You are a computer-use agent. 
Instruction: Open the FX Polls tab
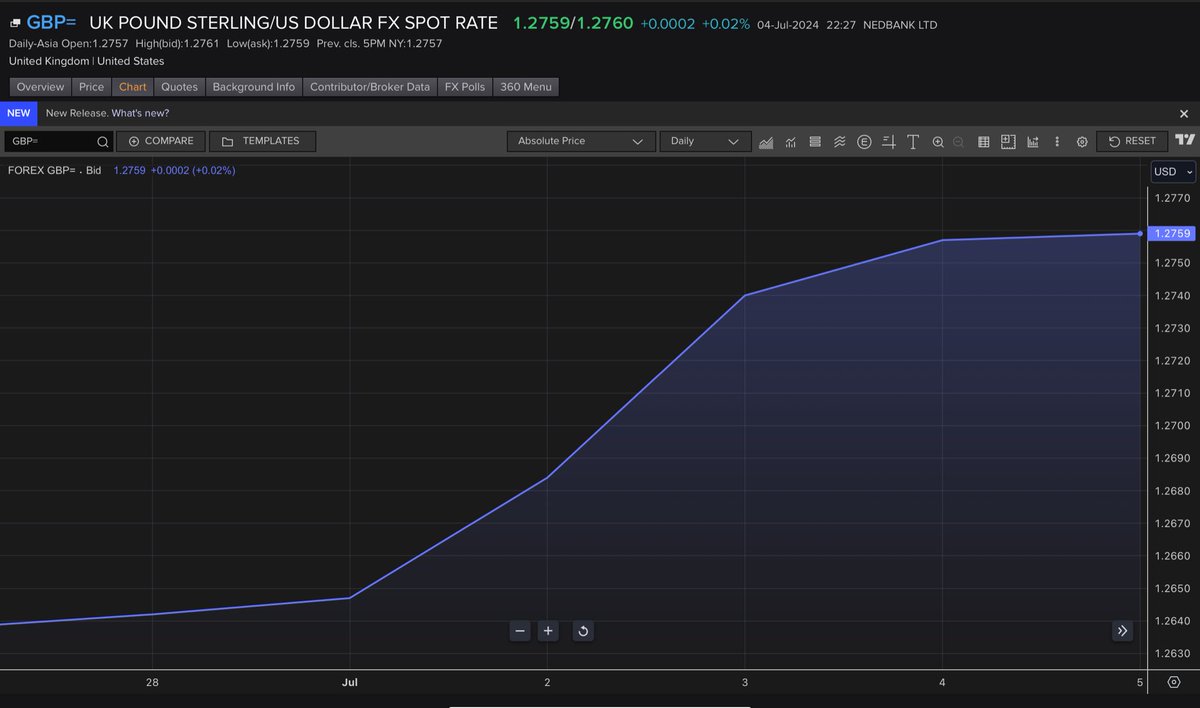pyautogui.click(x=465, y=87)
